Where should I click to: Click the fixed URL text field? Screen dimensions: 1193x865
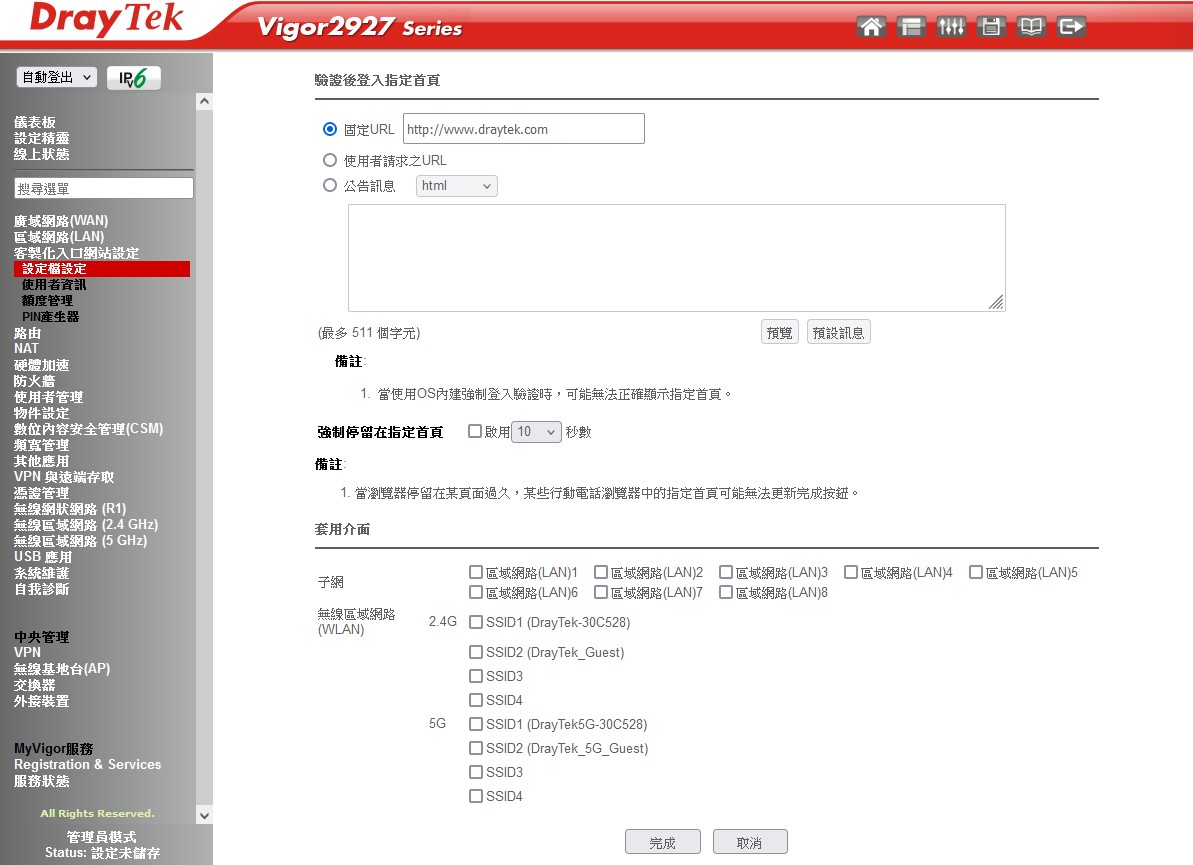[523, 129]
